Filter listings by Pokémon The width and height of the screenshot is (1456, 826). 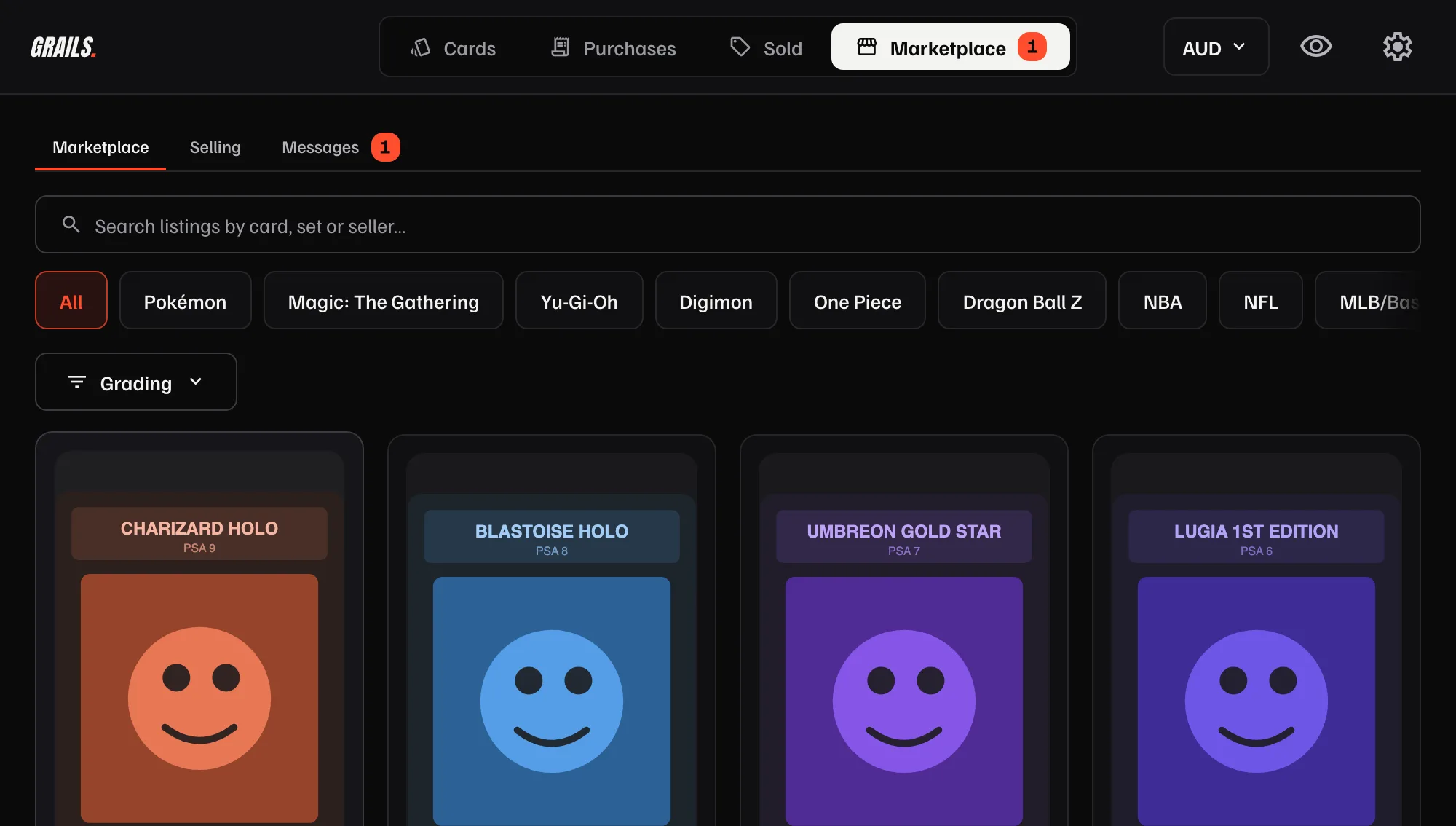click(185, 300)
